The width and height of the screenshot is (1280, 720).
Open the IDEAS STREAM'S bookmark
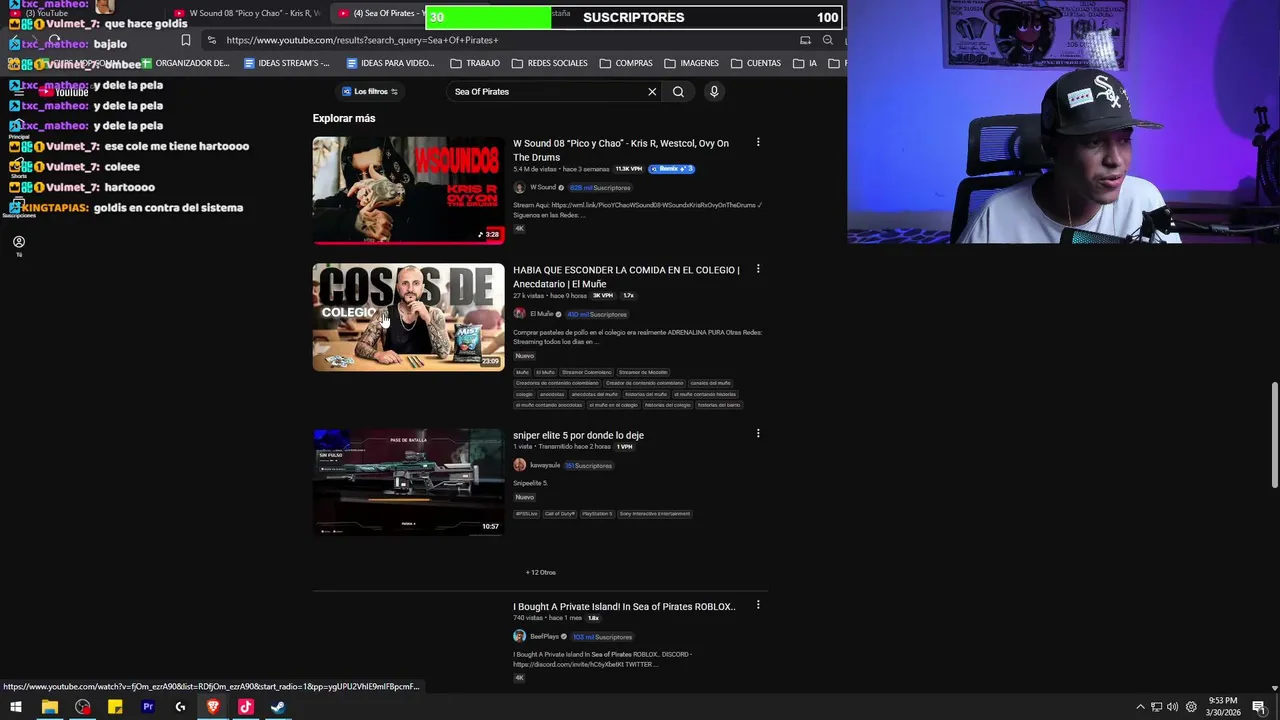click(x=287, y=63)
